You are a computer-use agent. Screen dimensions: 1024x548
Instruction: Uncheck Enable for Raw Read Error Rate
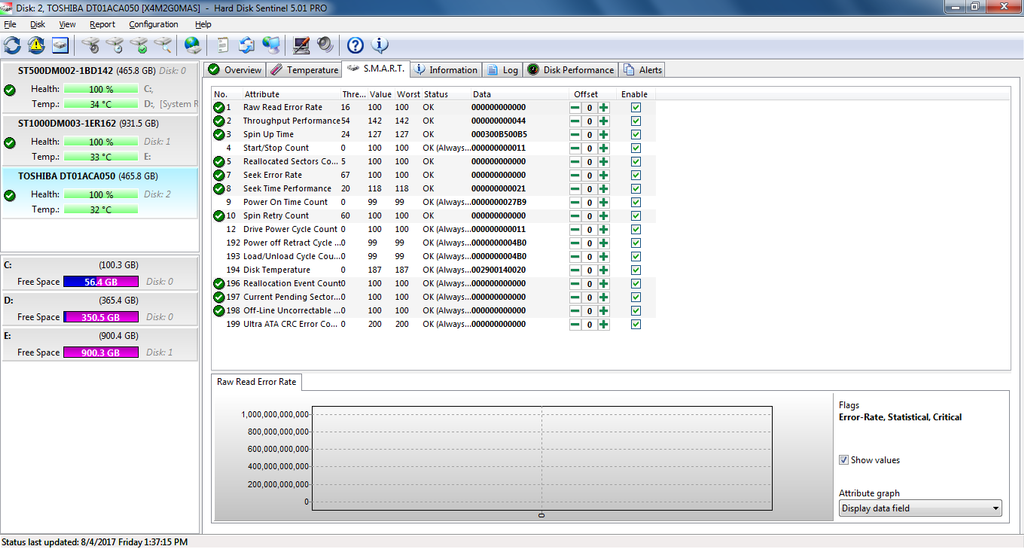(x=635, y=107)
